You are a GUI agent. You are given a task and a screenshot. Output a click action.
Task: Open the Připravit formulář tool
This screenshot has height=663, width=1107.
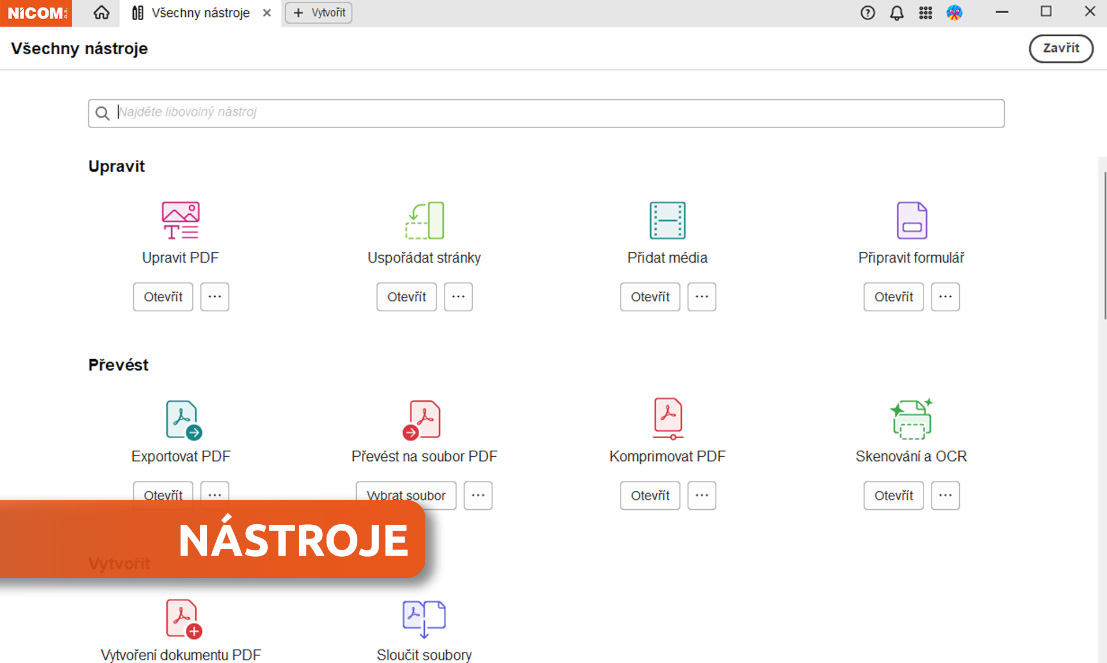(x=894, y=297)
